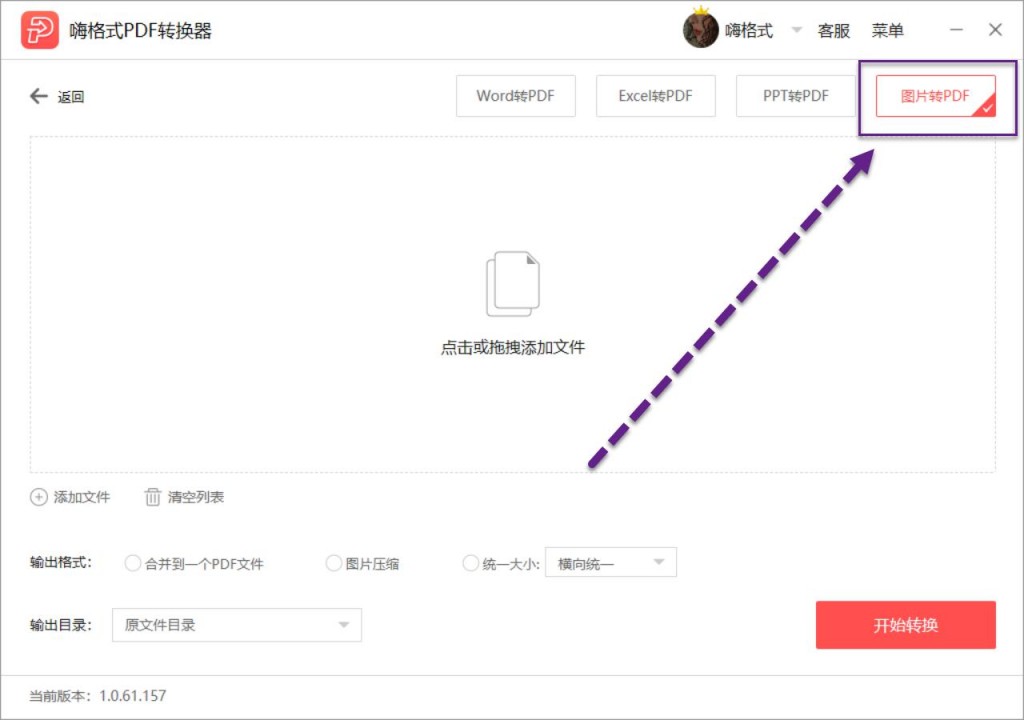Click 点击或拖拽添加文件 text to add files
The width and height of the screenshot is (1024, 720).
(x=513, y=347)
